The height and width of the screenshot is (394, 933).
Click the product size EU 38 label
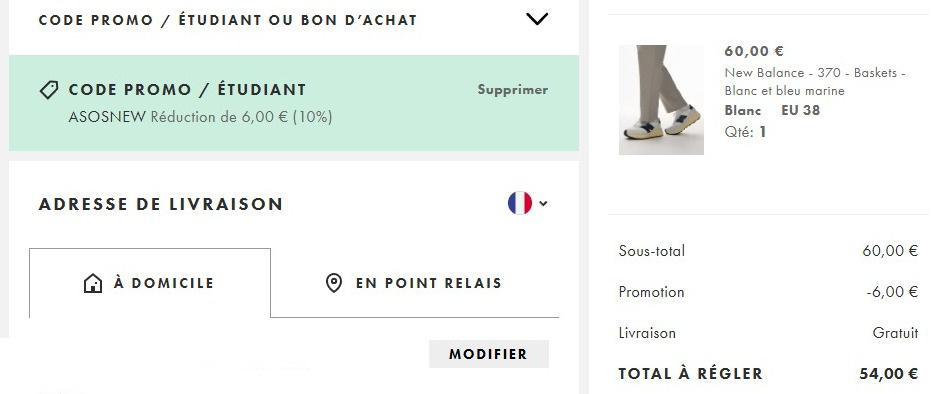pos(800,111)
